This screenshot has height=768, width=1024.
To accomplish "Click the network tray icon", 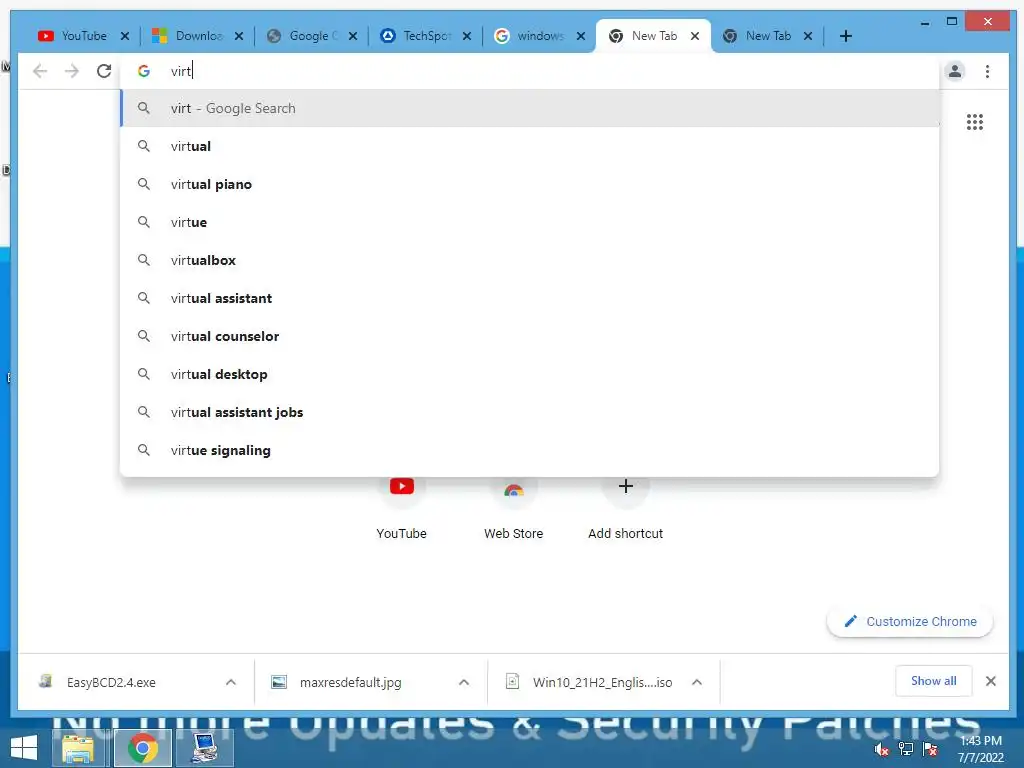I will (906, 749).
